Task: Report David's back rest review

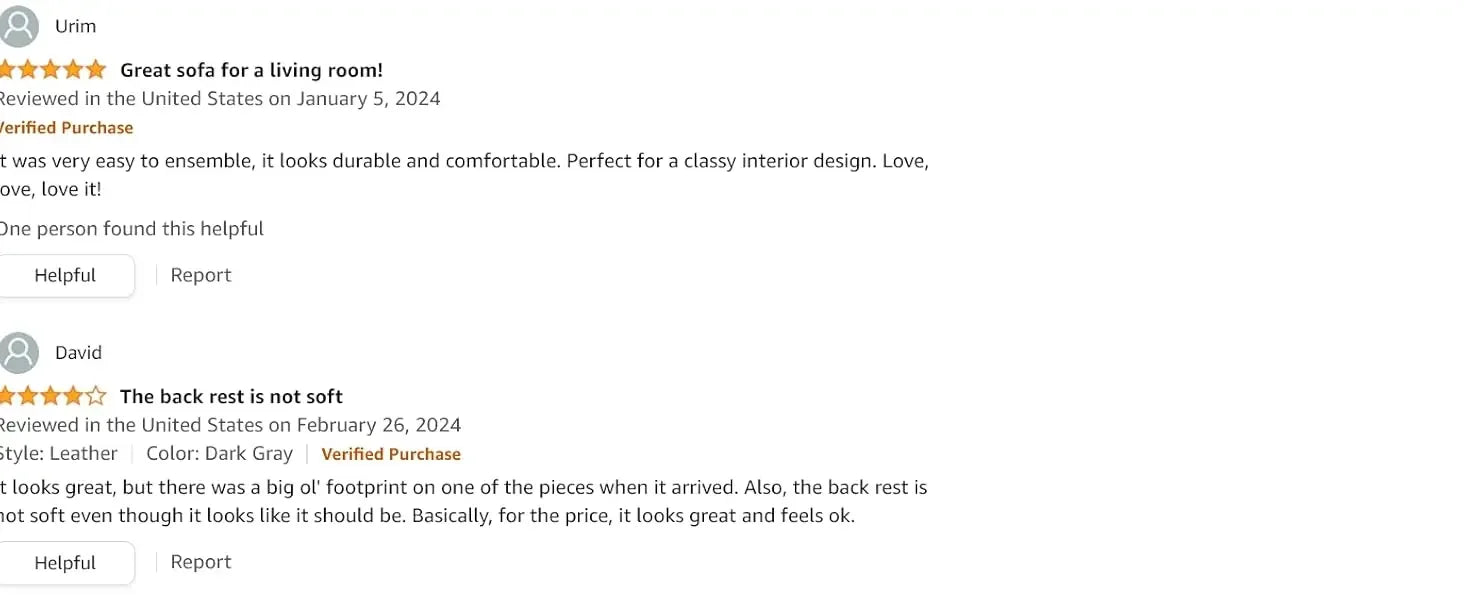Action: (x=201, y=563)
